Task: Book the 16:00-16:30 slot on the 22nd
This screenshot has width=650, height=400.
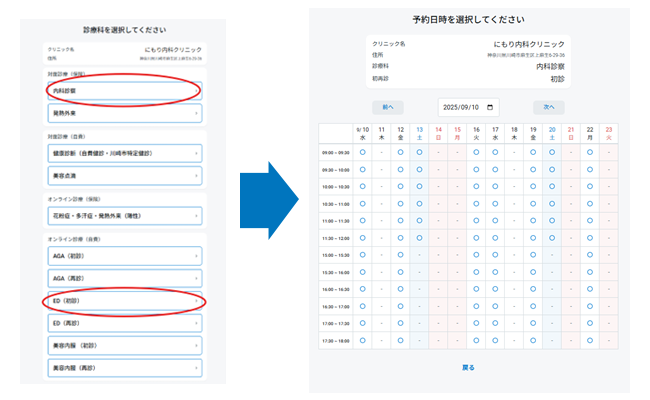Action: (590, 289)
